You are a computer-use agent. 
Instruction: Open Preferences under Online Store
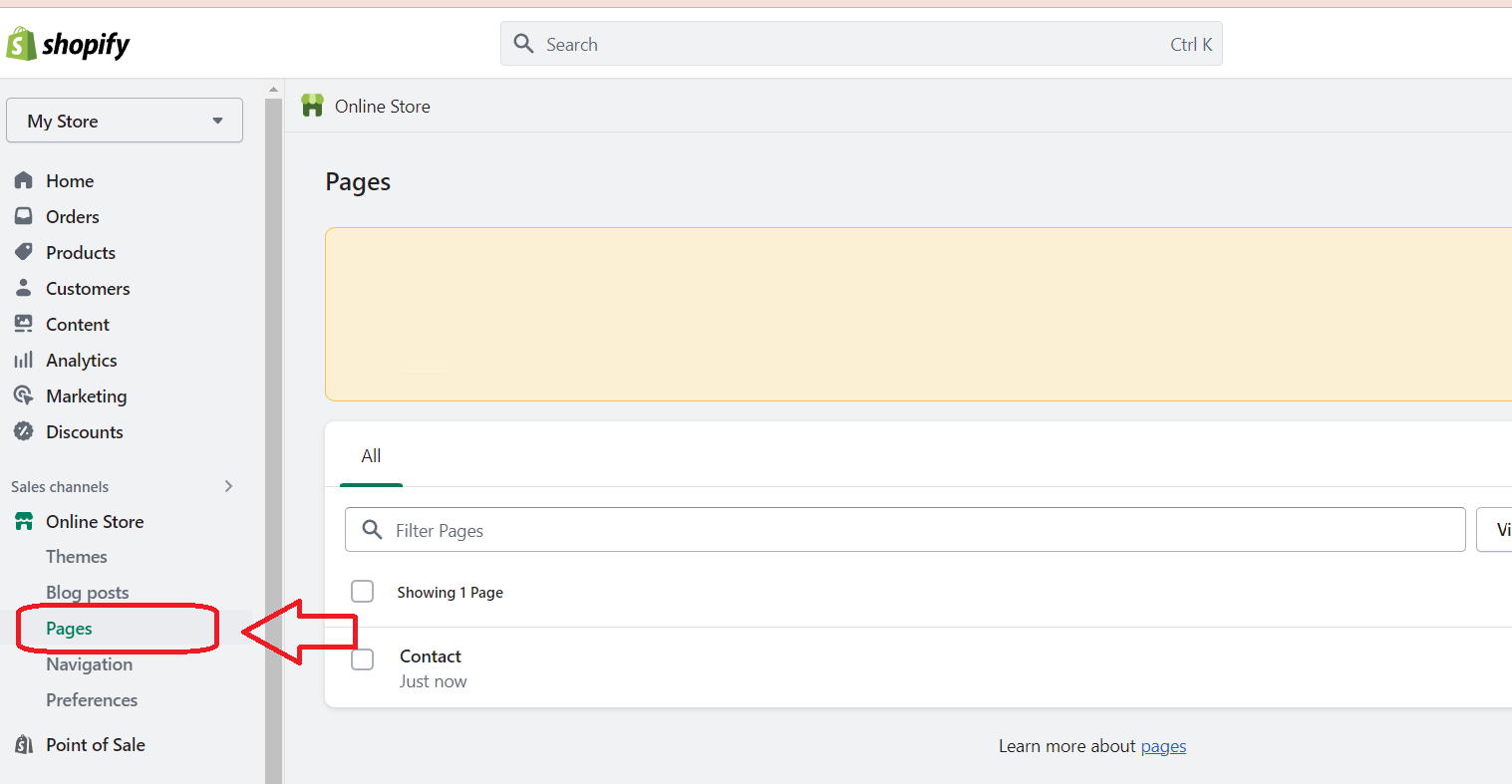coord(92,699)
